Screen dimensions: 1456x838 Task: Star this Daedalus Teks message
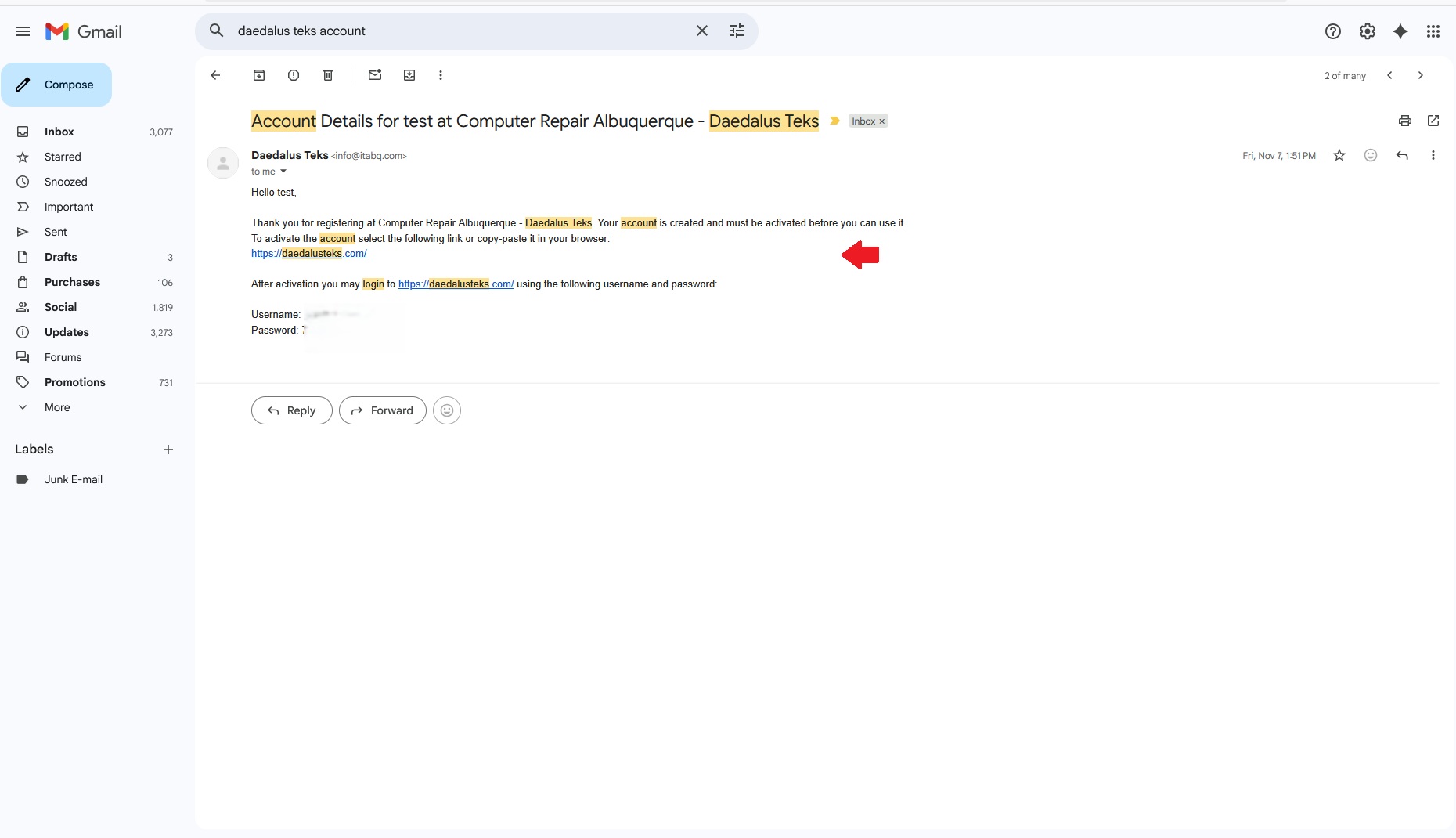click(1339, 155)
